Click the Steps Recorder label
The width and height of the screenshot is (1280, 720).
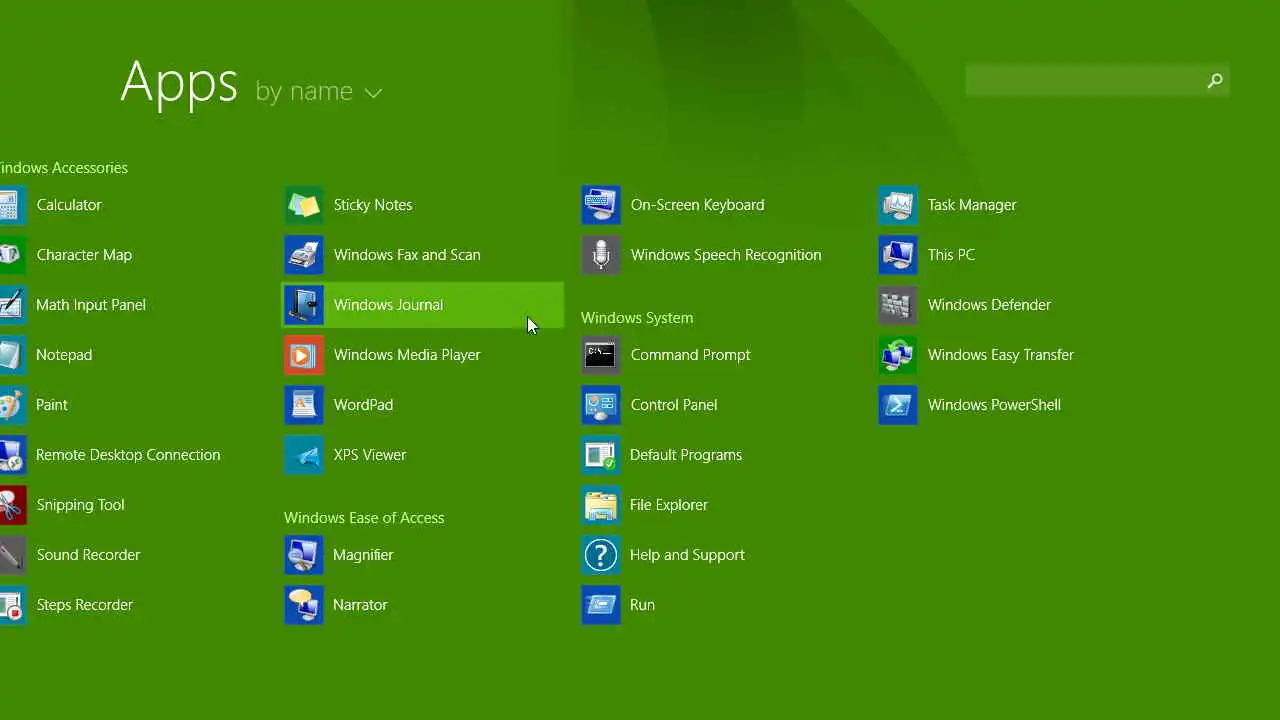pos(85,605)
